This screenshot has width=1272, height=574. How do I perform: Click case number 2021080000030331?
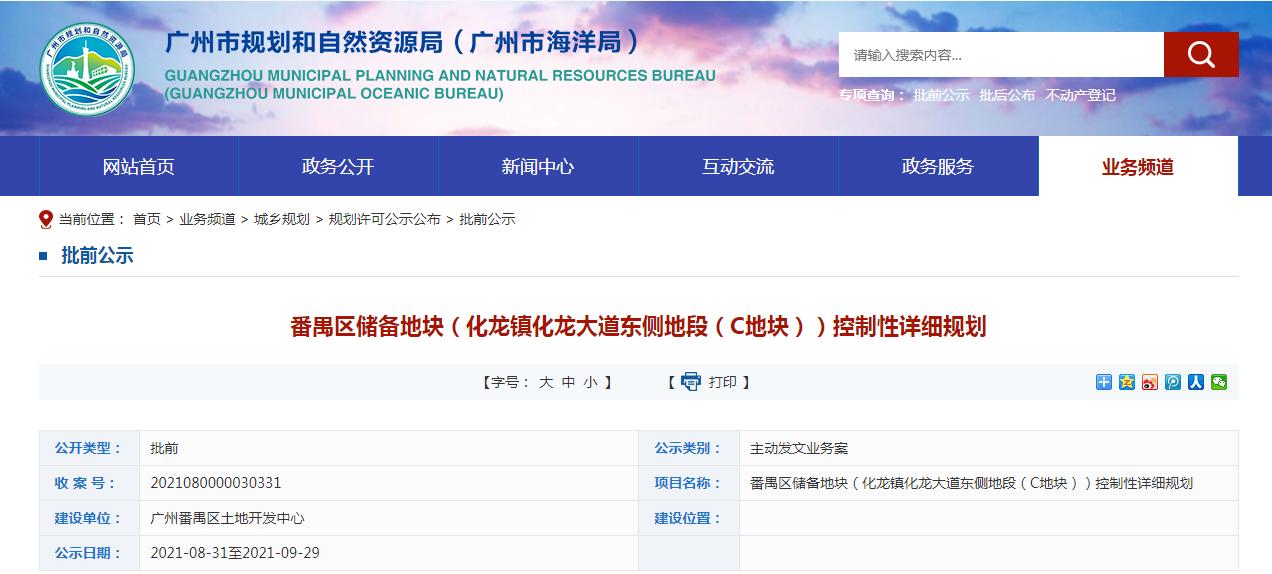[x=216, y=483]
